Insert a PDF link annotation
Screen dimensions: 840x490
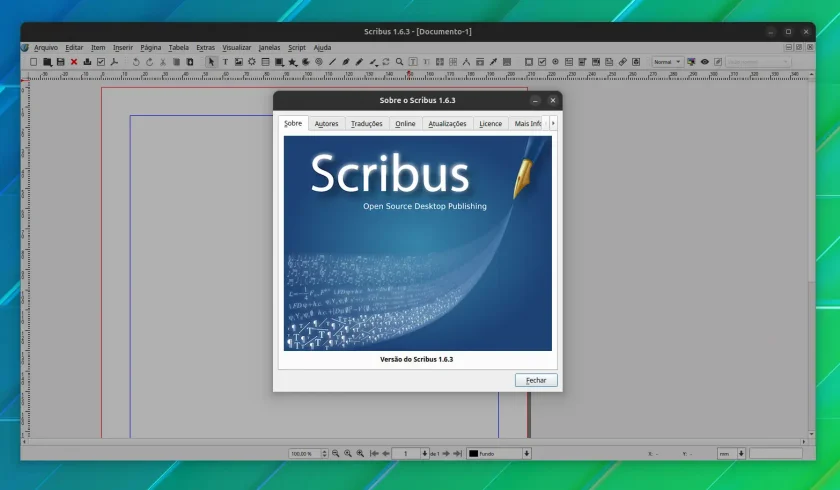[622, 62]
